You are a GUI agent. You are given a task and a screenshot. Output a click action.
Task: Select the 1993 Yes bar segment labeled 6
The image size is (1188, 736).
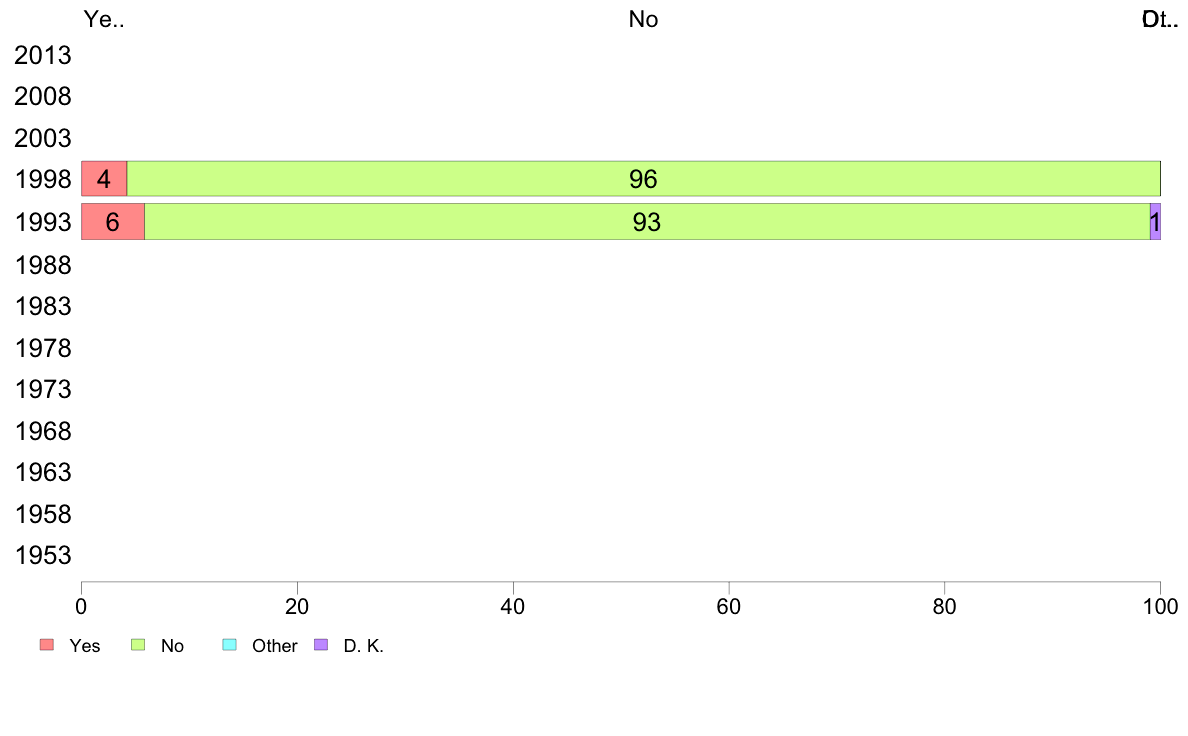(x=113, y=221)
